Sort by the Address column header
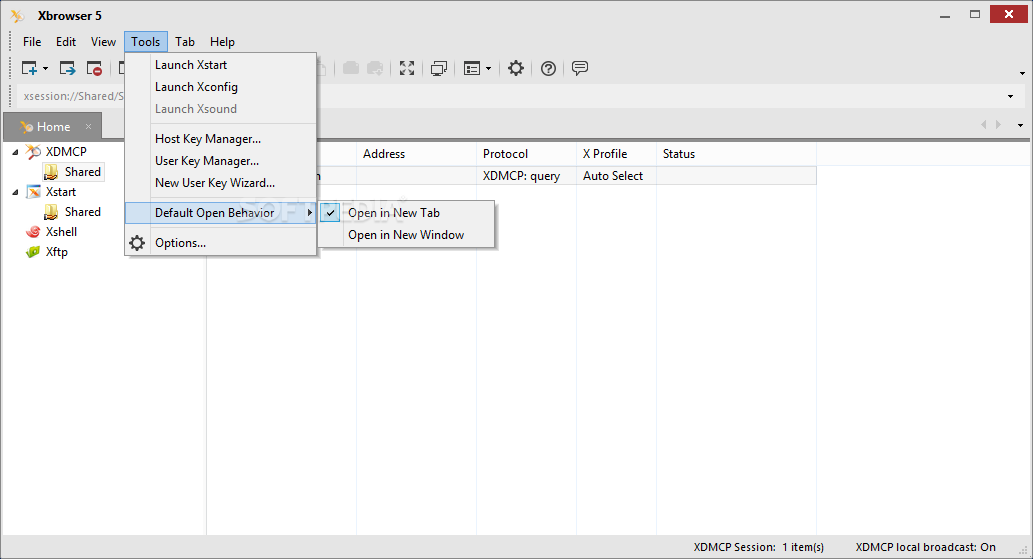Viewport: 1033px width, 559px height. [416, 154]
